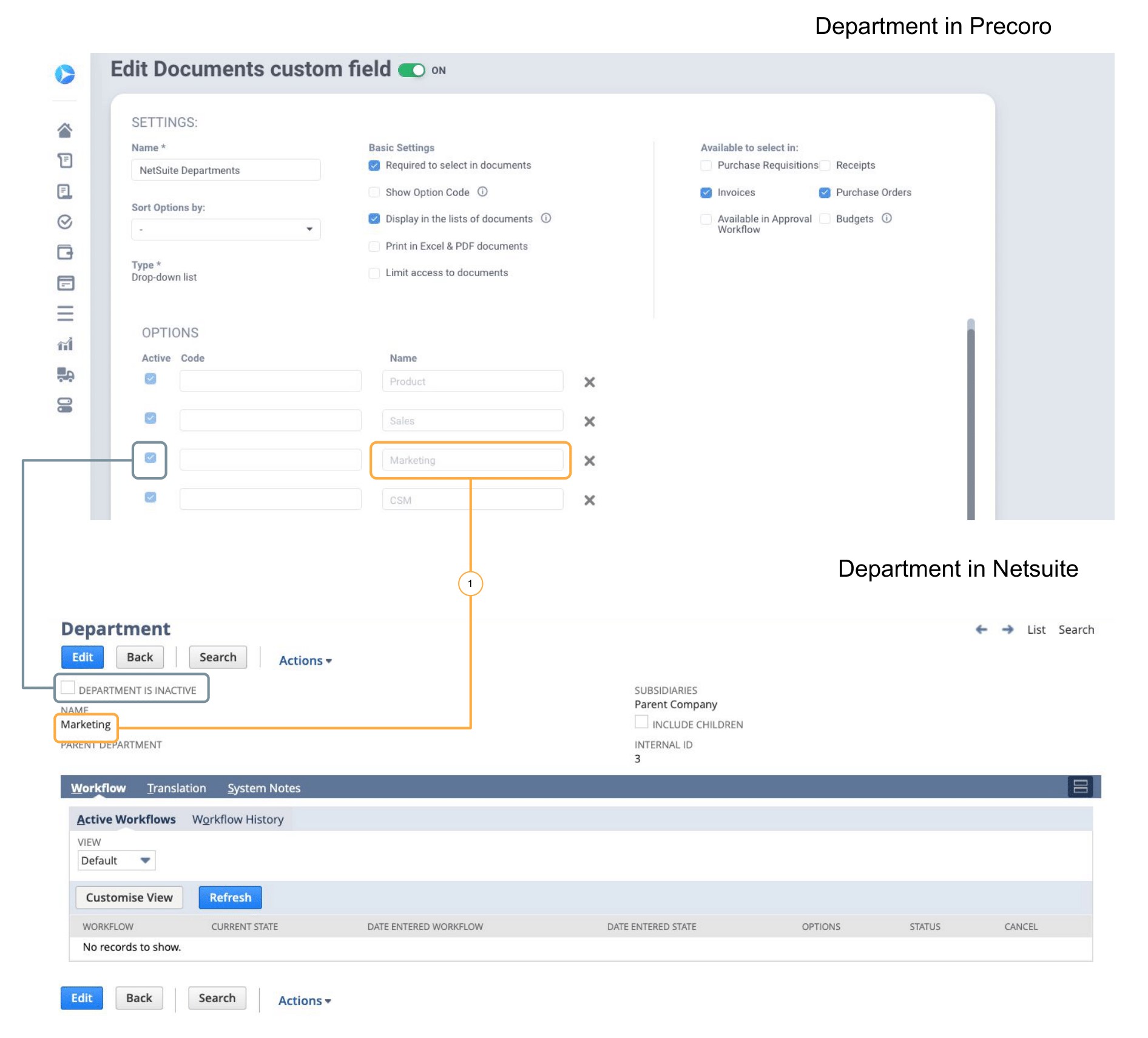The image size is (1148, 1038).
Task: Open the configuration toggles sidebar icon
Action: [65, 405]
